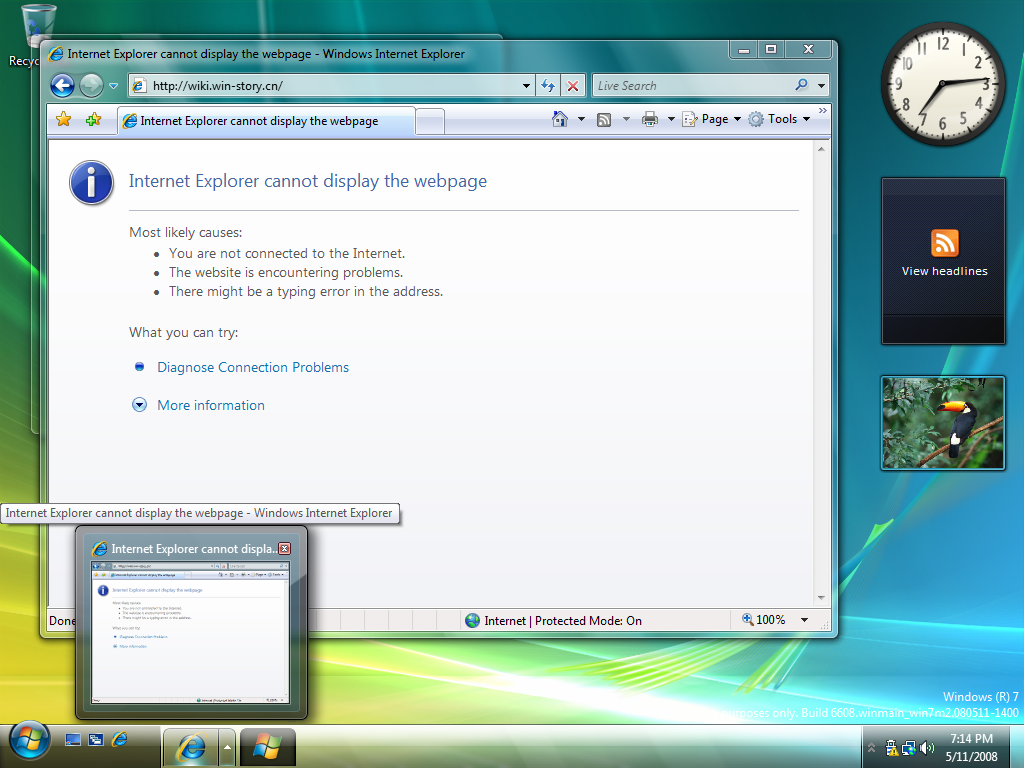Viewport: 1024px width, 768px height.
Task: Click the search magnifier icon
Action: point(801,85)
